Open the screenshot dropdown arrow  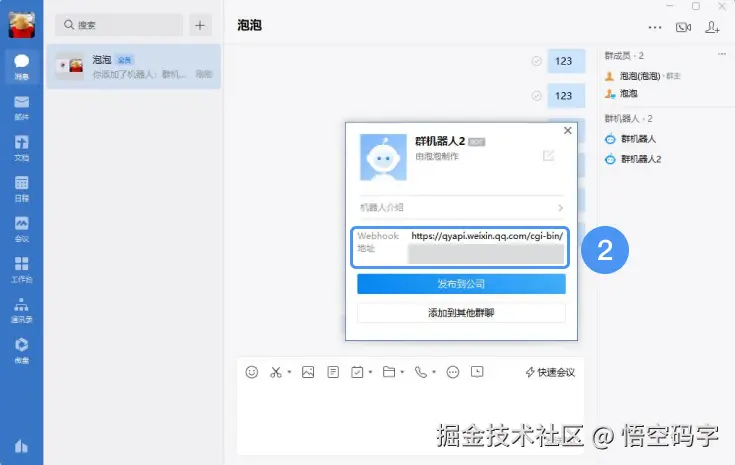[289, 372]
